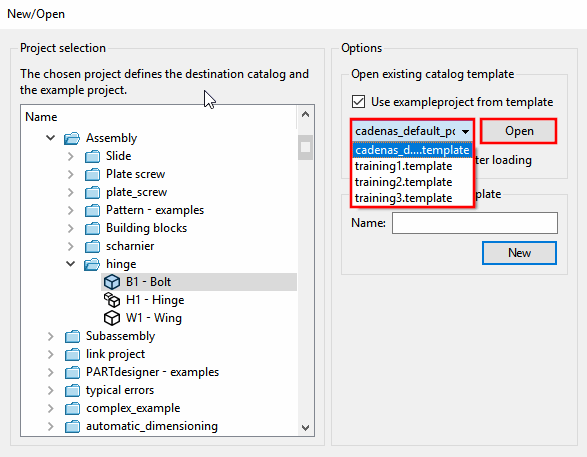Select the W1 - Wing cube icon

pos(112,318)
